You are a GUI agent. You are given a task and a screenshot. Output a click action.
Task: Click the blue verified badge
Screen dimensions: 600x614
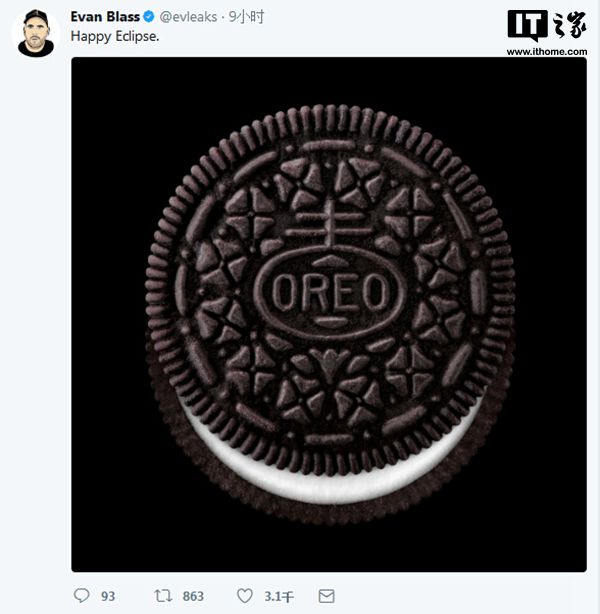coord(149,16)
